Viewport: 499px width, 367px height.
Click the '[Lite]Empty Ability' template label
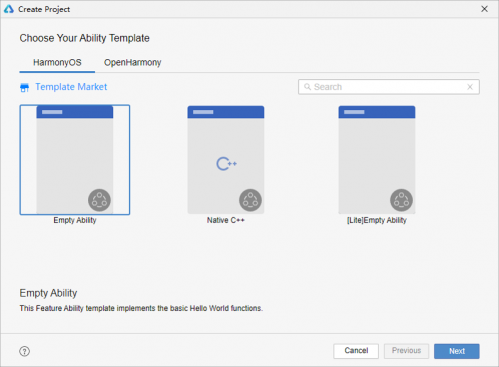(377, 220)
